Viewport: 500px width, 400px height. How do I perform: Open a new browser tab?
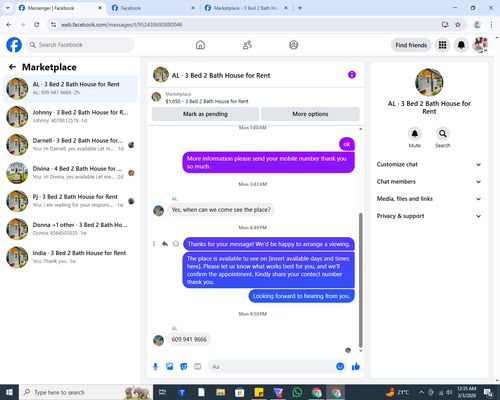click(300, 8)
